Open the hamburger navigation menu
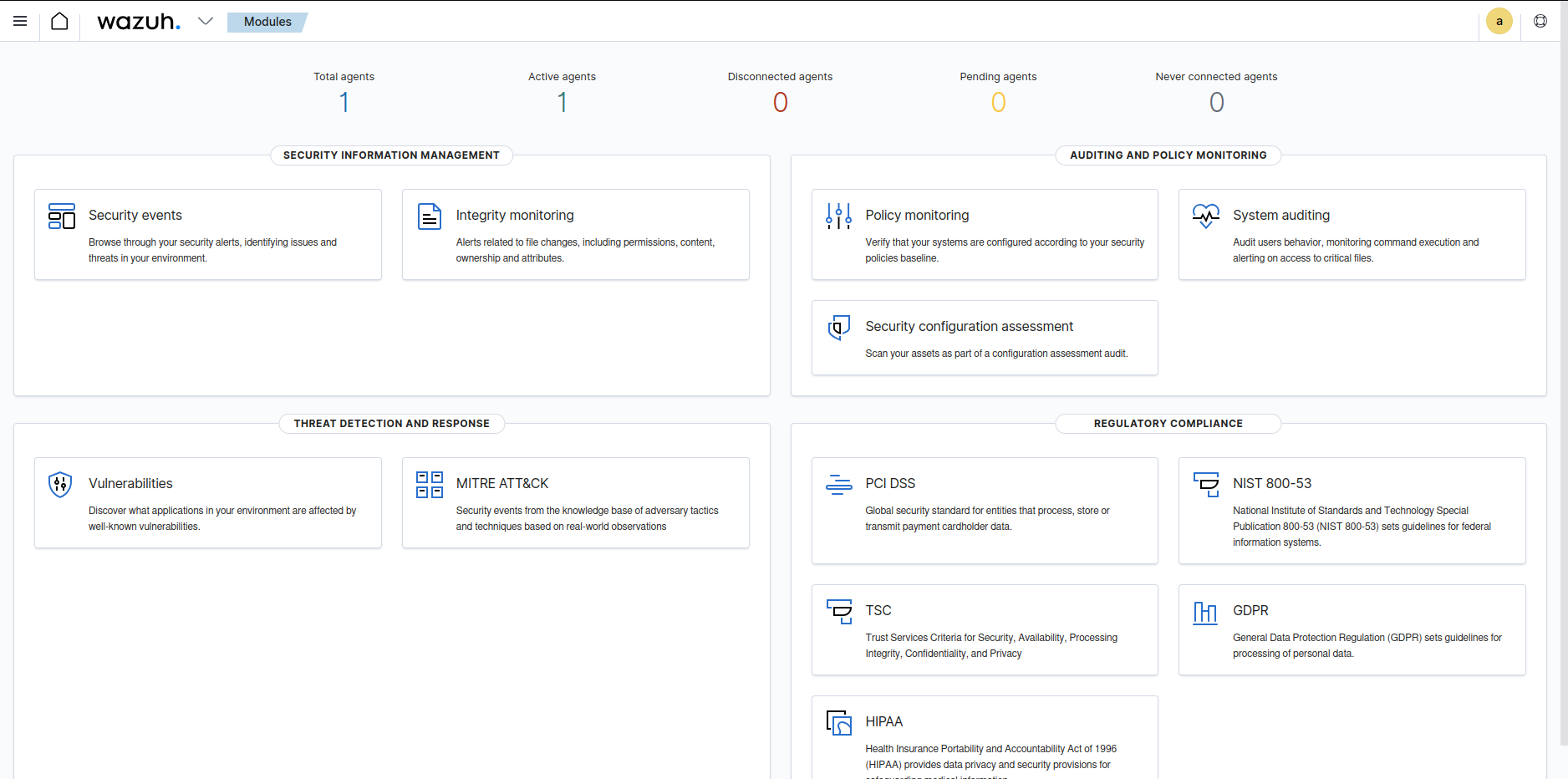 click(20, 21)
